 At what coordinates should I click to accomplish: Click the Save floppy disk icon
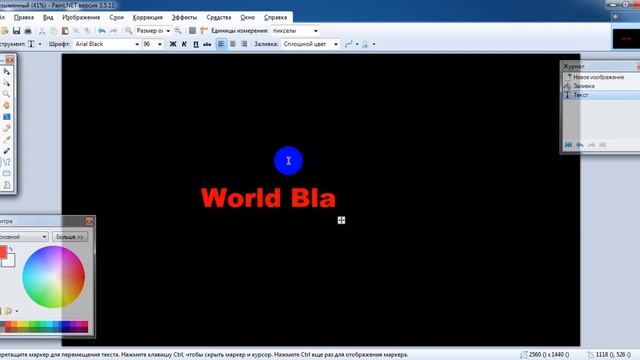click(x=16, y=31)
